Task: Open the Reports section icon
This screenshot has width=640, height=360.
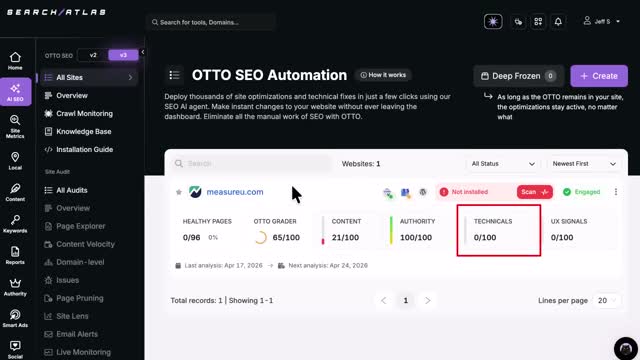Action: [x=15, y=255]
